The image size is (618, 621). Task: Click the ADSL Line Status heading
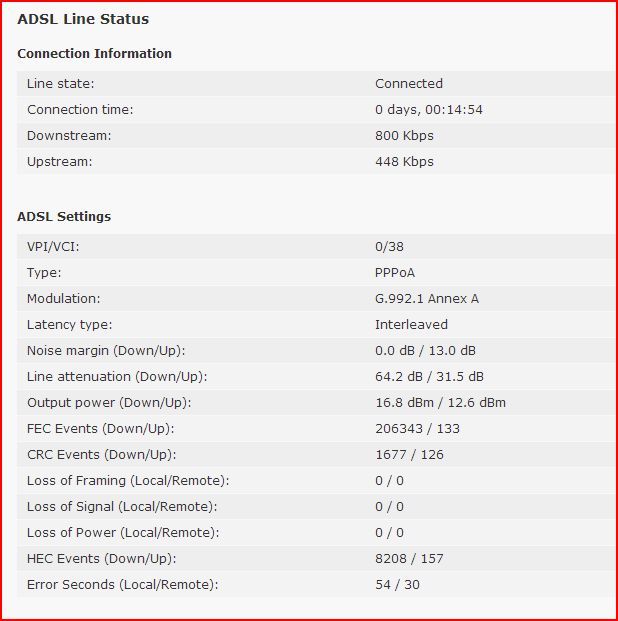[x=83, y=19]
